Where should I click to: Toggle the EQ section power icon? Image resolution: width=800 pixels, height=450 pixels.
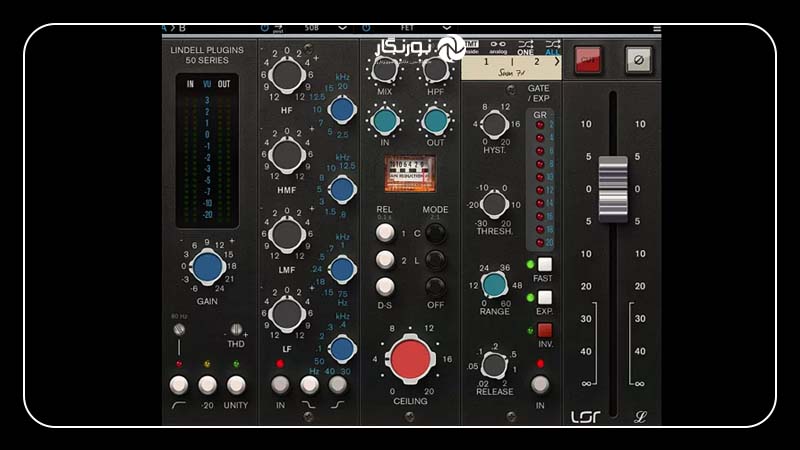265,28
